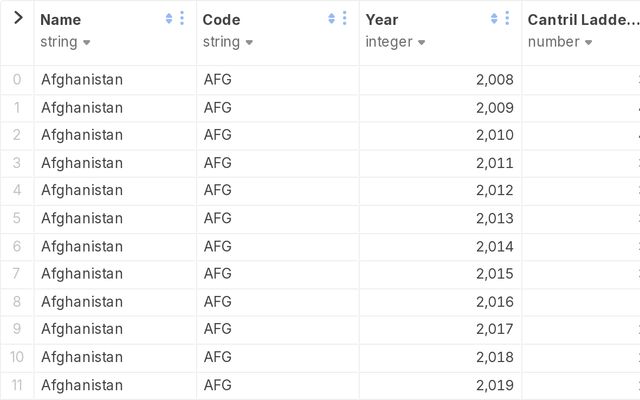The height and width of the screenshot is (400, 640).
Task: Select row number 6
Action: [x=17, y=246]
